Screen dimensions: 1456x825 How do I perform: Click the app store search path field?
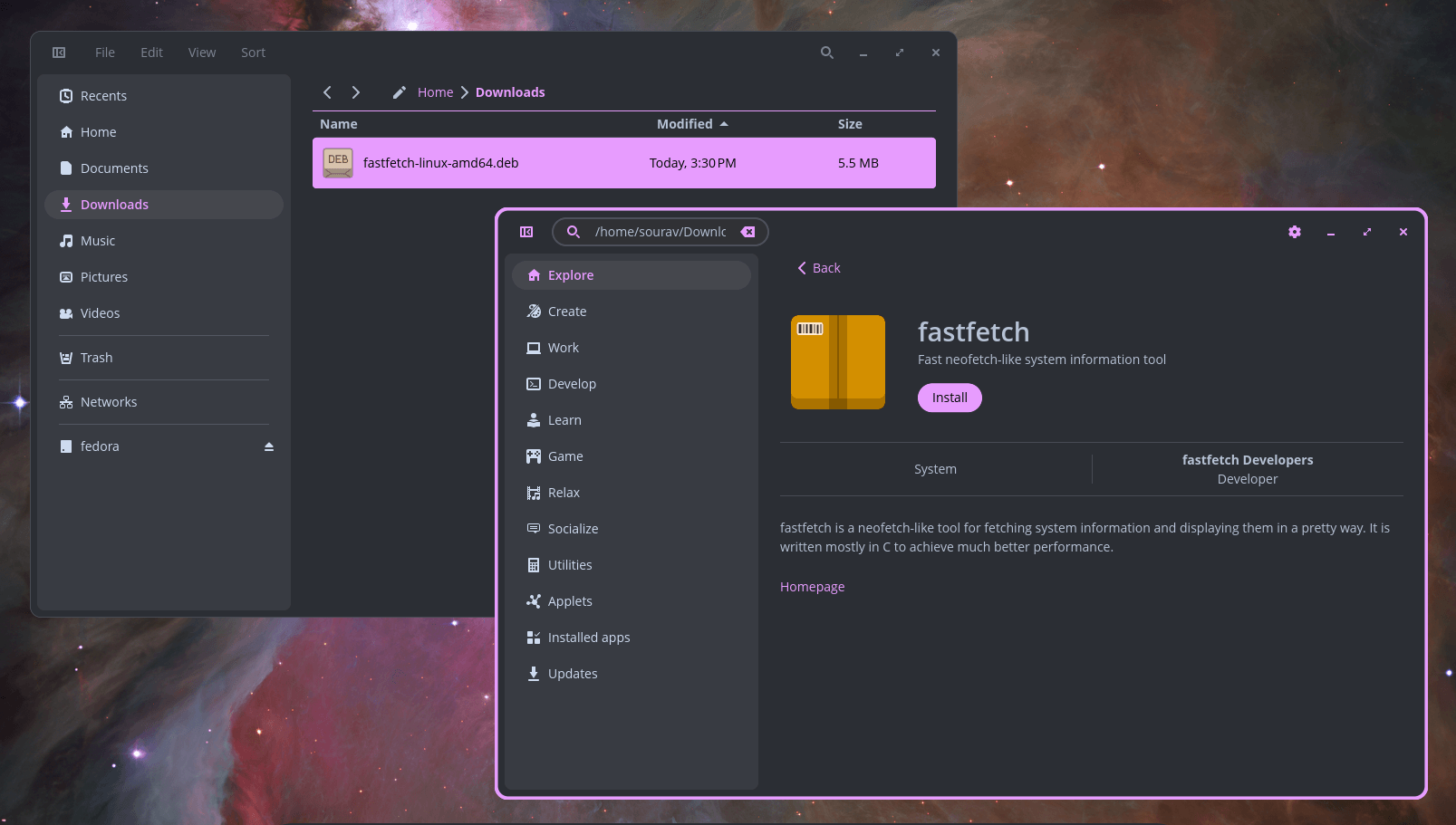coord(660,232)
